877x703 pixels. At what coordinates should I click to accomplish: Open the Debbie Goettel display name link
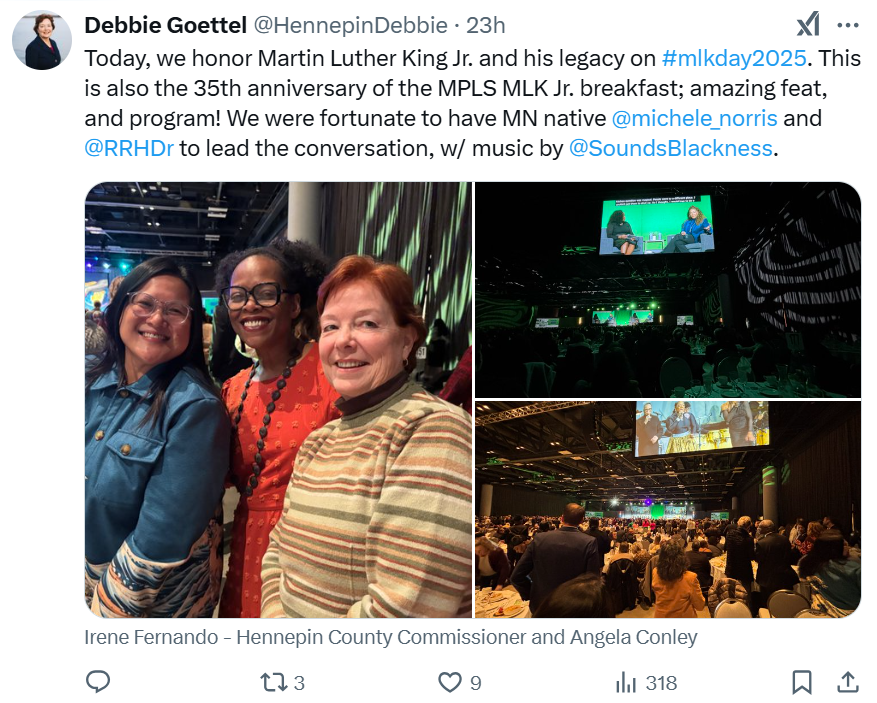tap(166, 25)
